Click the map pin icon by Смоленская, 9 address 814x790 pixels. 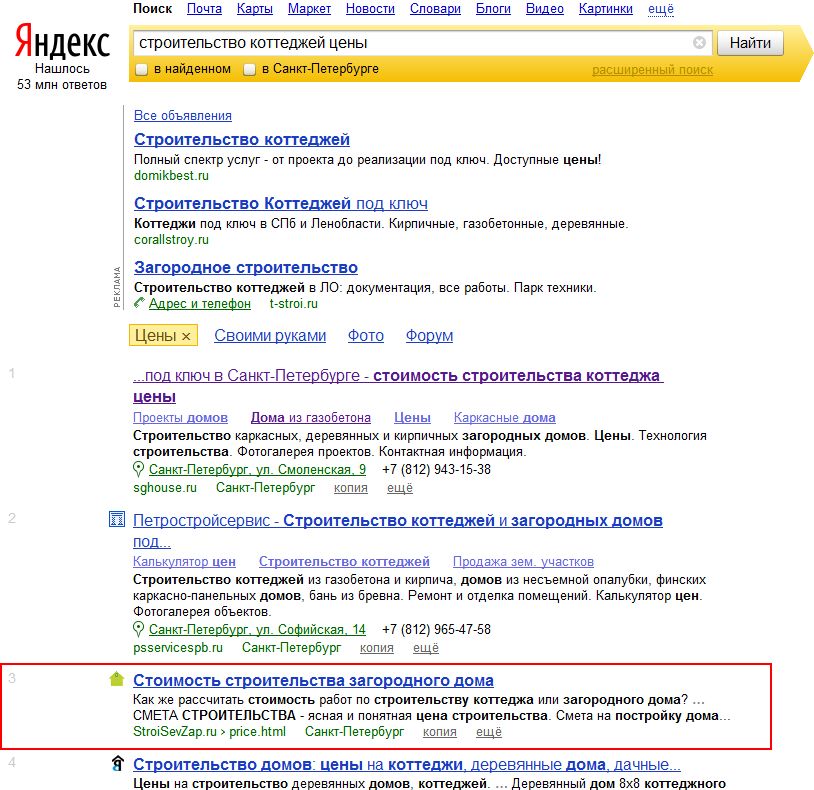click(x=138, y=469)
